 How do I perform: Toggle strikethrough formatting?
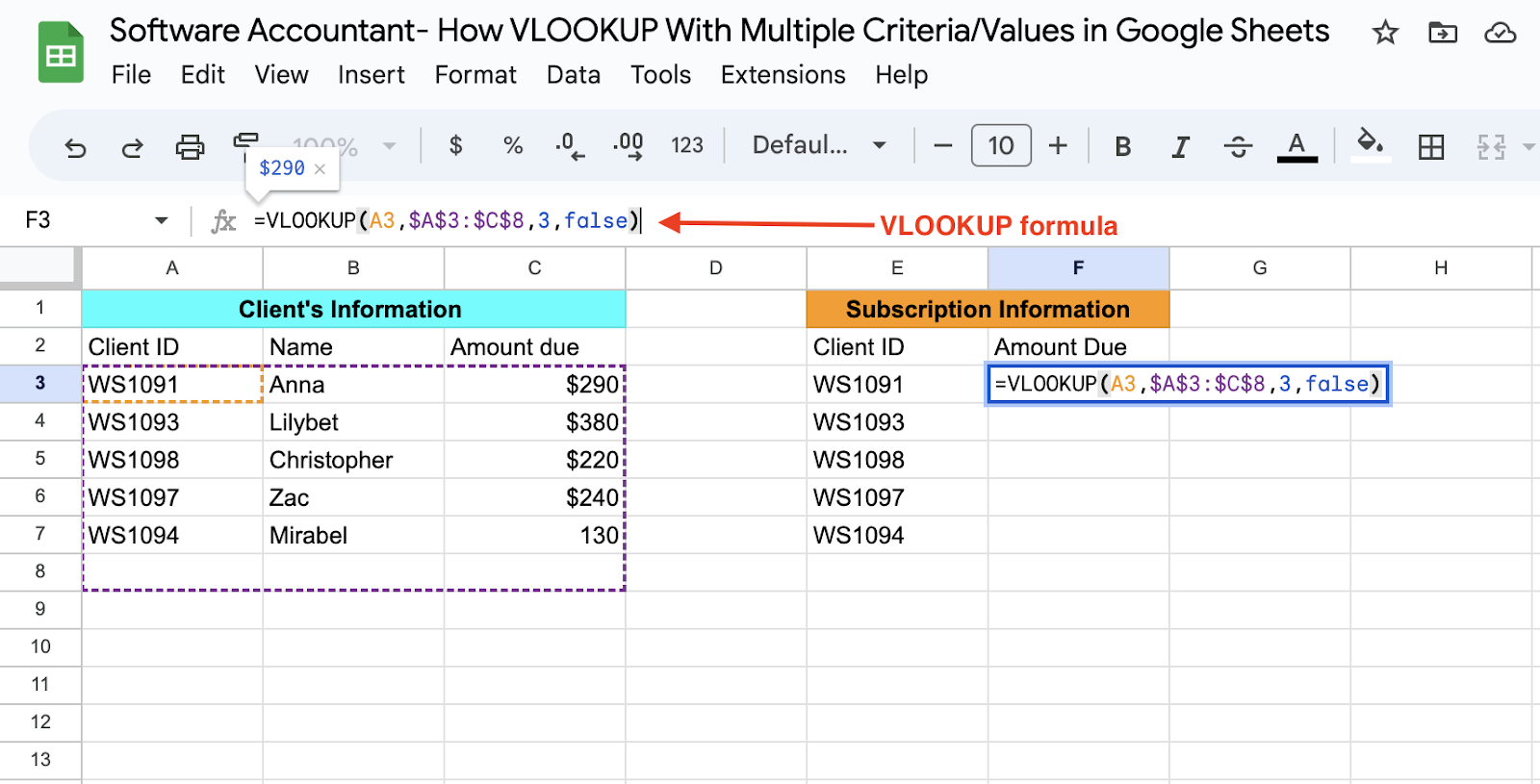[1238, 146]
